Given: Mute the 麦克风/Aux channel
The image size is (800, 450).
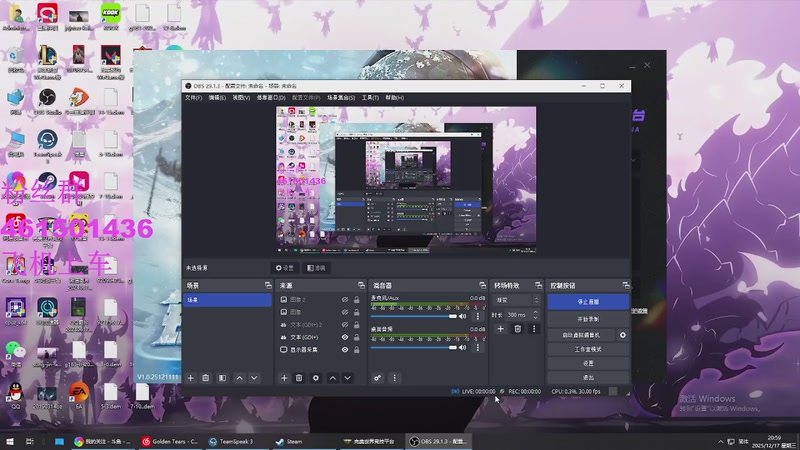Looking at the screenshot, I should coord(463,316).
